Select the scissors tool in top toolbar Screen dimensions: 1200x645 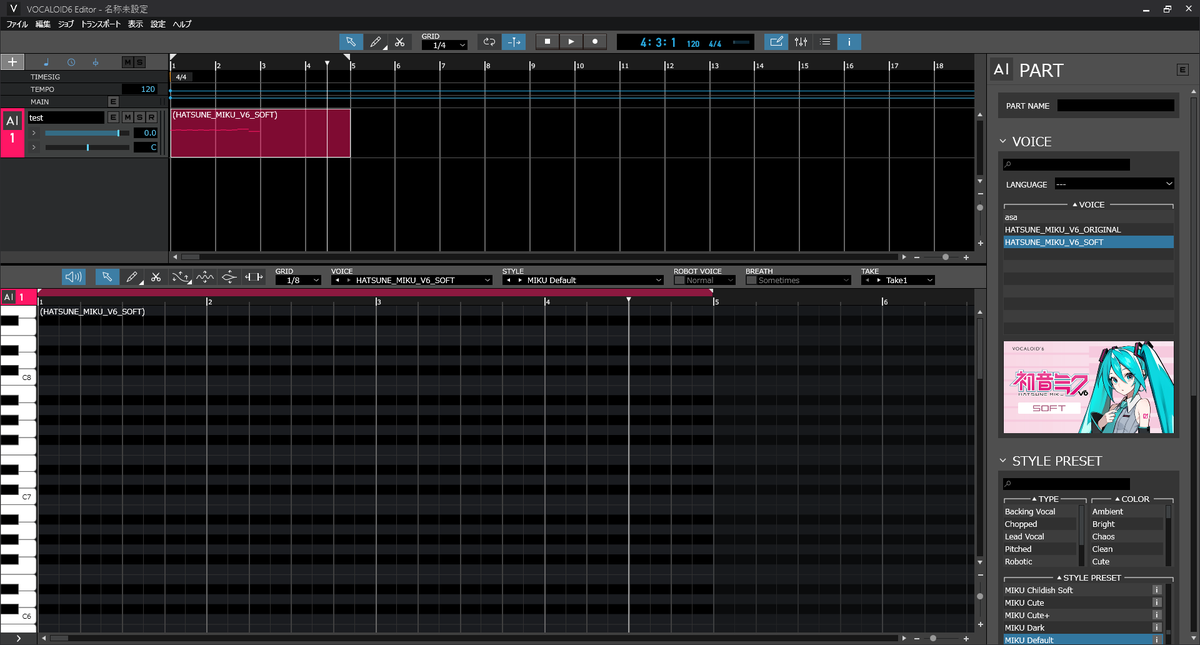point(399,42)
